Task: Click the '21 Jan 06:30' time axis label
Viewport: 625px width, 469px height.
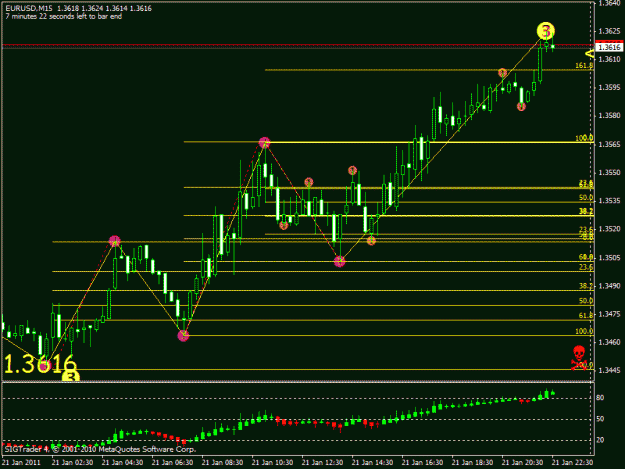Action: point(173,463)
